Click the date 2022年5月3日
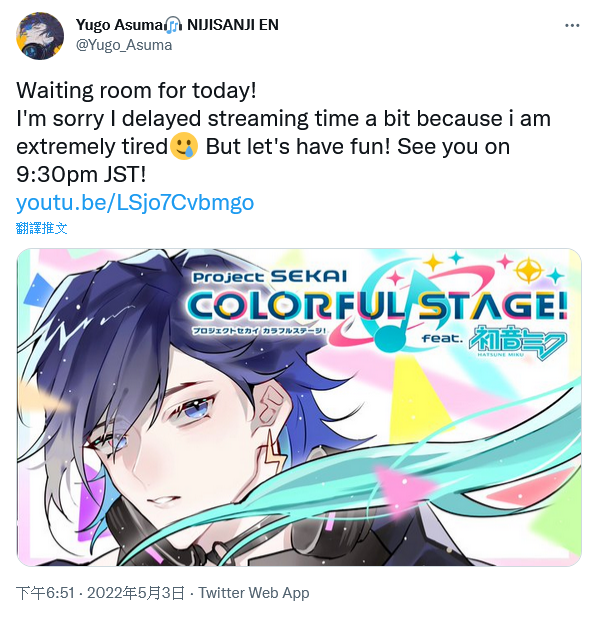598x619 pixels. click(x=135, y=593)
